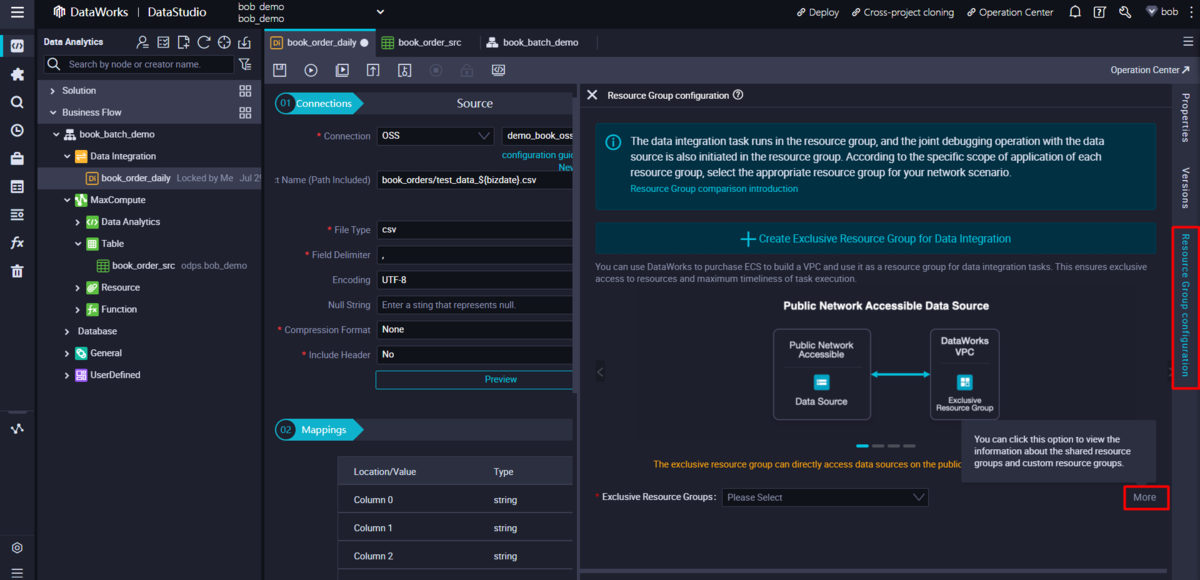The height and width of the screenshot is (580, 1200).
Task: Open the Exclusive Resource Groups select dropdown
Action: [x=825, y=497]
